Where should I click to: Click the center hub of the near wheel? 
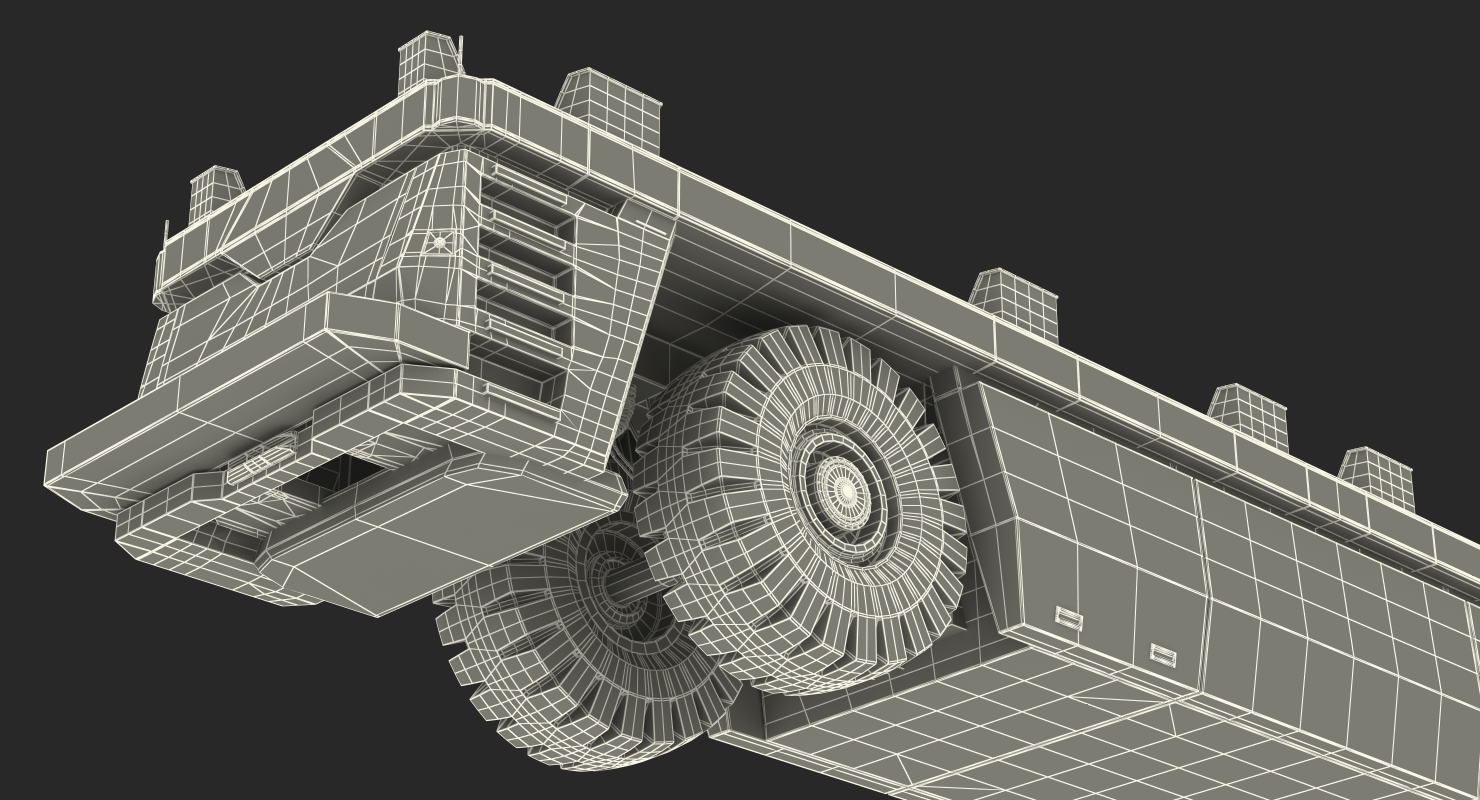pyautogui.click(x=845, y=490)
